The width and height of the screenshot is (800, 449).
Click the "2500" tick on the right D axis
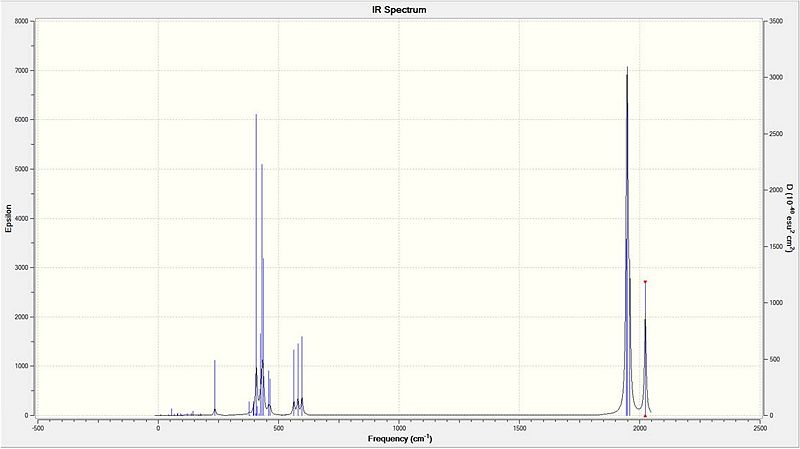[776, 134]
